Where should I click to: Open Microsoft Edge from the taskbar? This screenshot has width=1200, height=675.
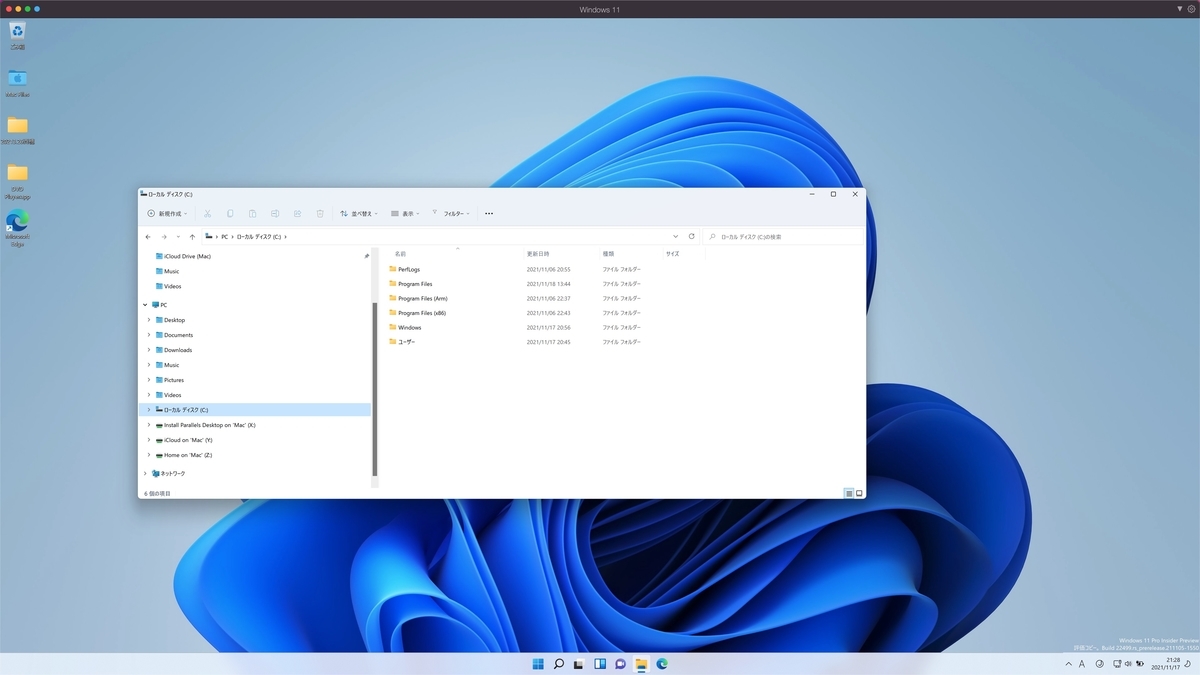coord(661,664)
